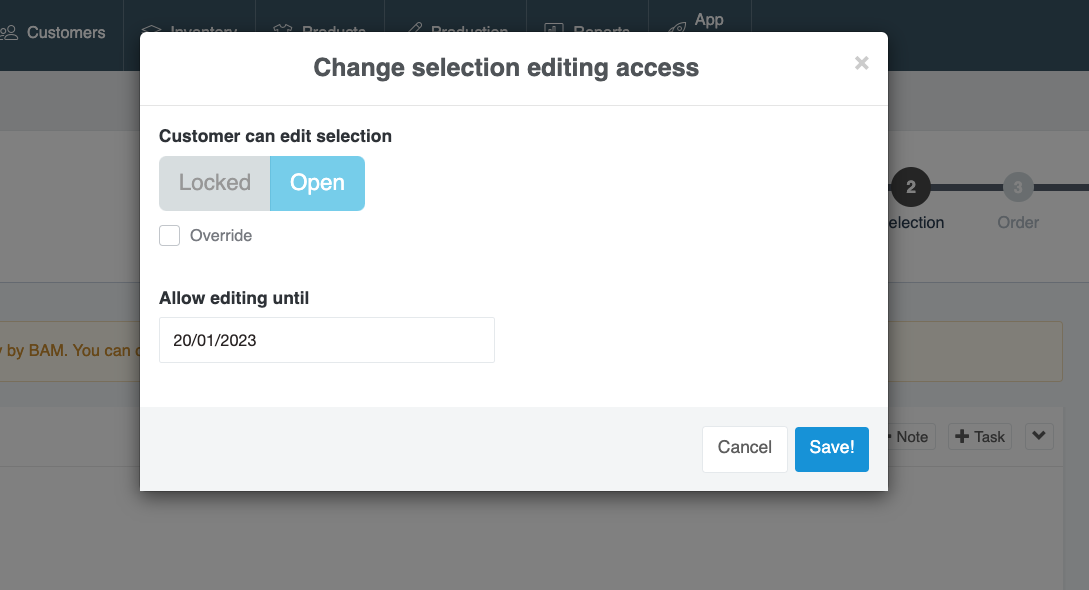Click the Allow editing until date field
1089x590 pixels.
pos(327,340)
